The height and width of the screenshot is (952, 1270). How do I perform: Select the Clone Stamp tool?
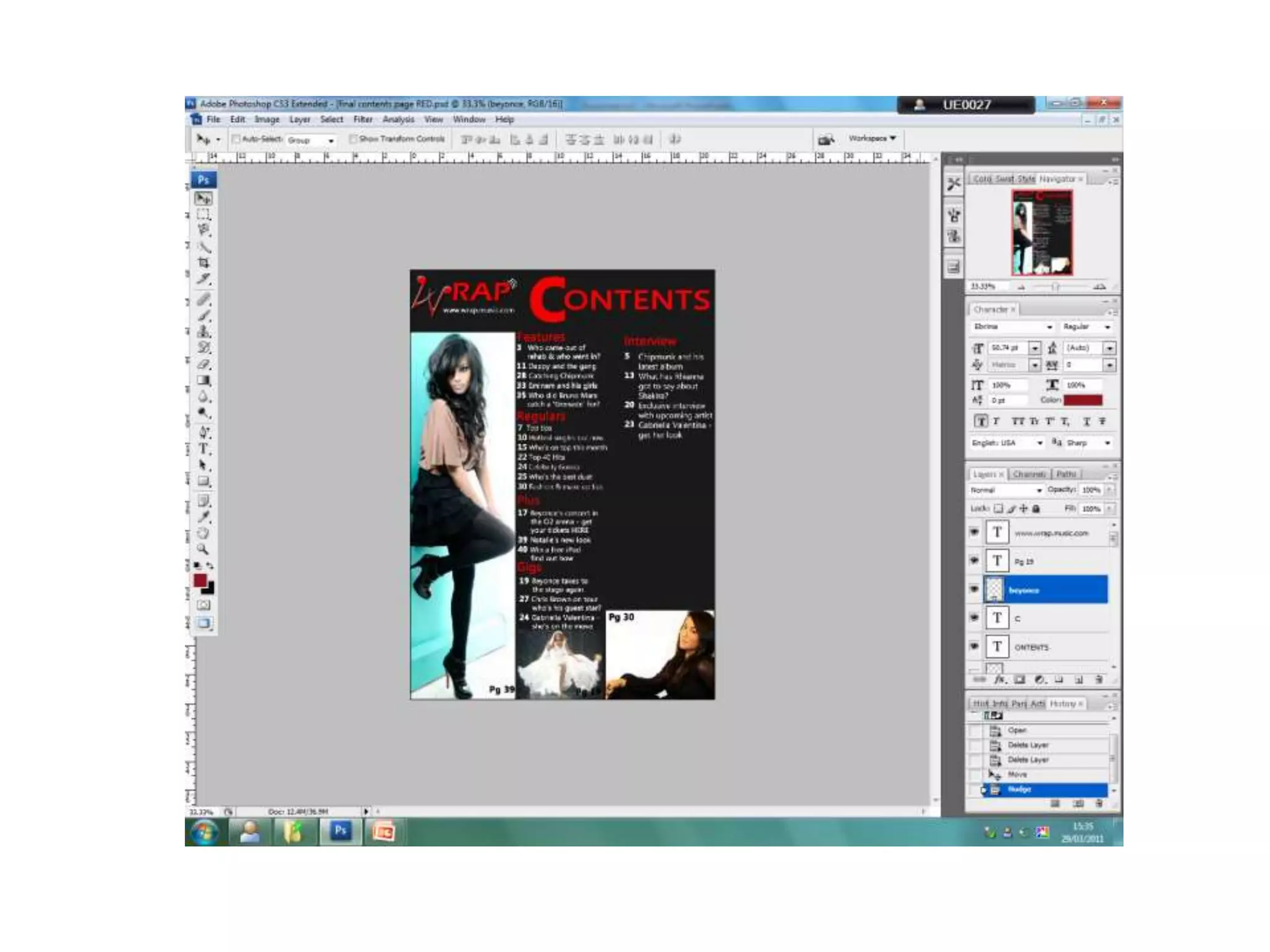click(x=203, y=332)
